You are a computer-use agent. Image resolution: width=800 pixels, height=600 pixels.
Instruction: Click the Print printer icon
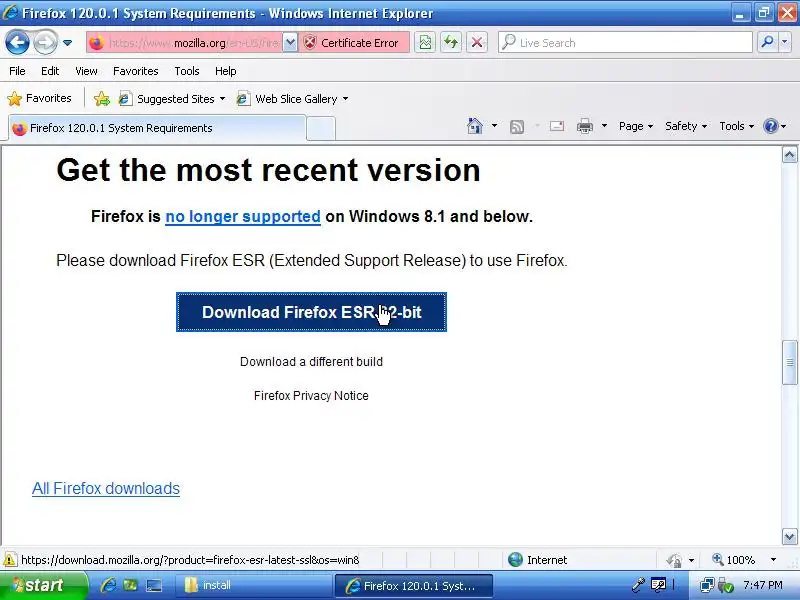coord(585,126)
